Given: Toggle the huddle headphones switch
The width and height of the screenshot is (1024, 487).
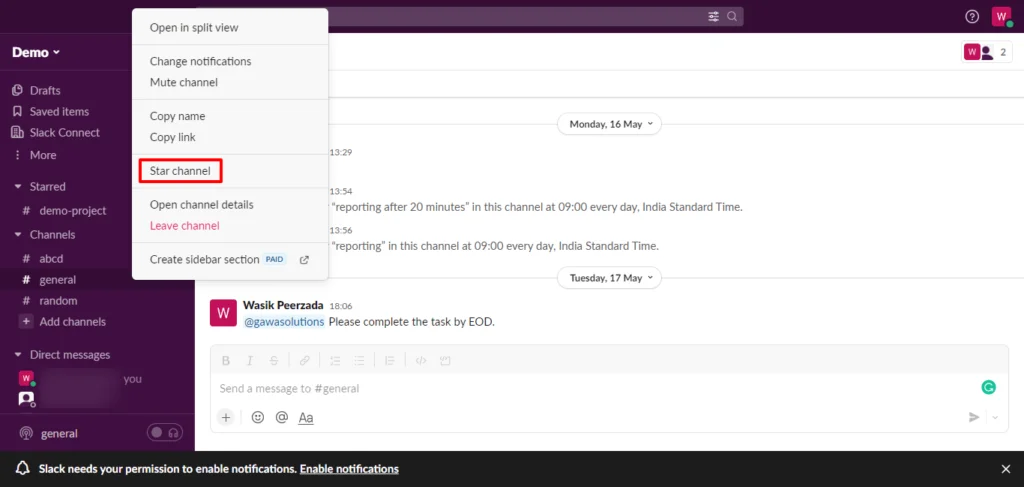Looking at the screenshot, I should [x=165, y=433].
